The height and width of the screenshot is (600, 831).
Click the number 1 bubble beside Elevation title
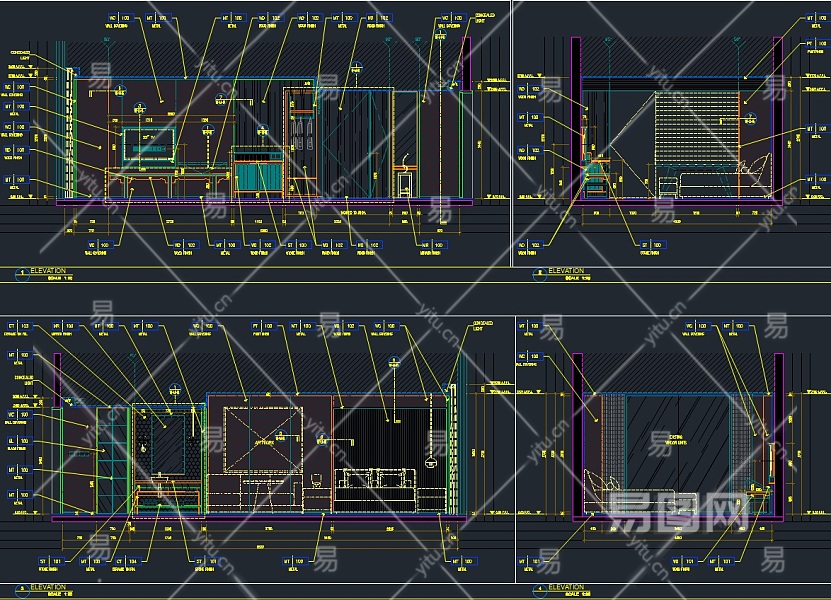click(22, 274)
